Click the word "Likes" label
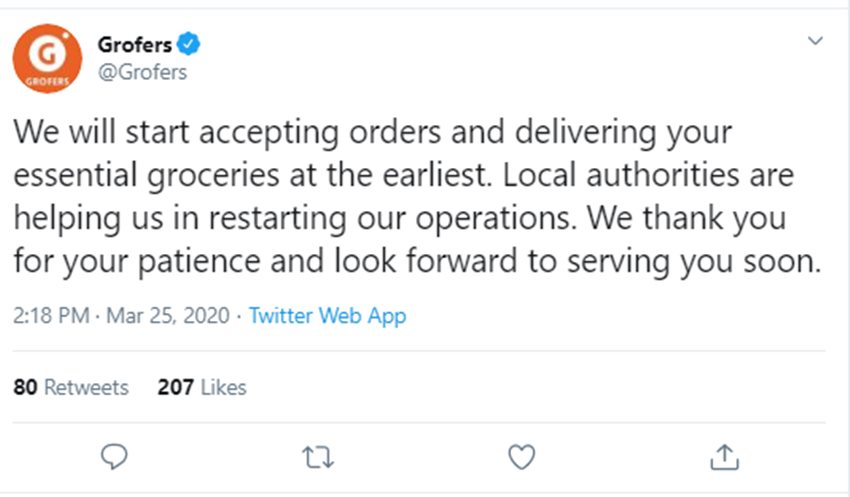The height and width of the screenshot is (497, 850). pyautogui.click(x=223, y=387)
